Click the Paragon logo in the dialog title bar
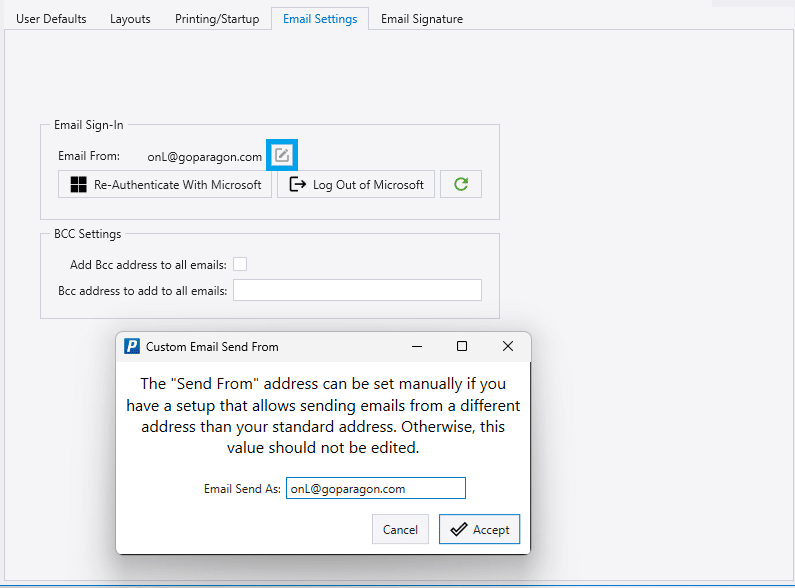The image size is (795, 588). point(132,346)
